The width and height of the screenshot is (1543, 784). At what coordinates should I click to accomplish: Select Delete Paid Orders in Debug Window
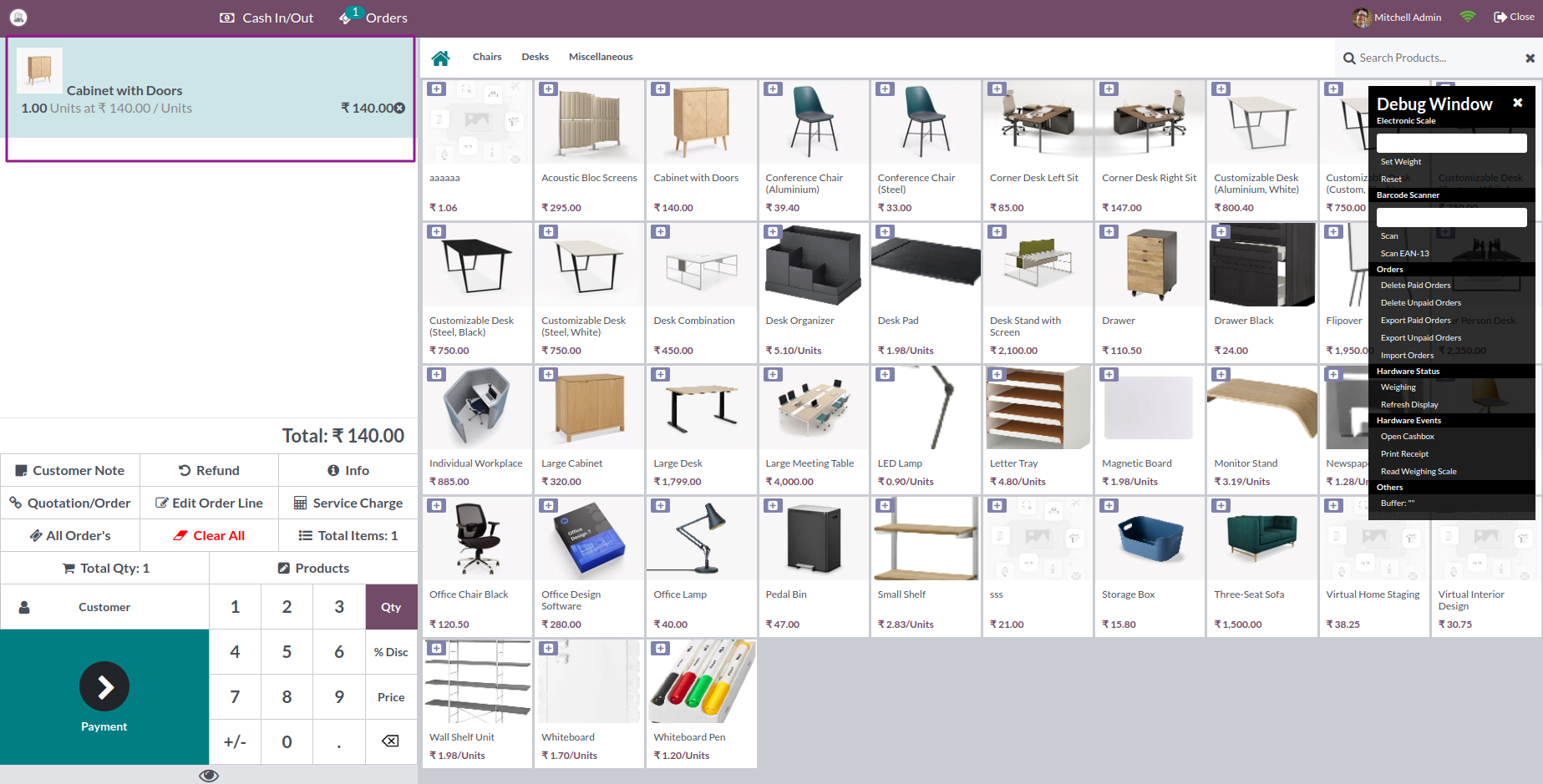(1415, 285)
